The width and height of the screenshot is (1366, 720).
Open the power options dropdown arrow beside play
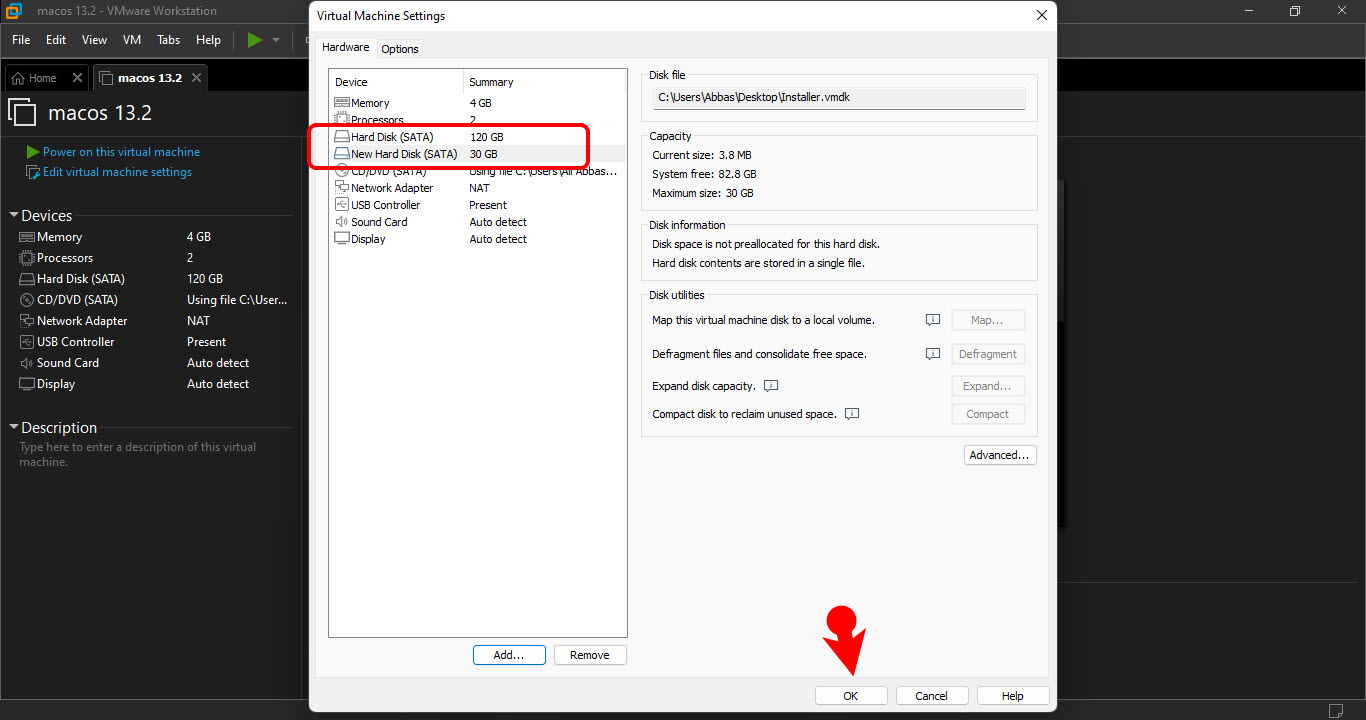coord(276,40)
